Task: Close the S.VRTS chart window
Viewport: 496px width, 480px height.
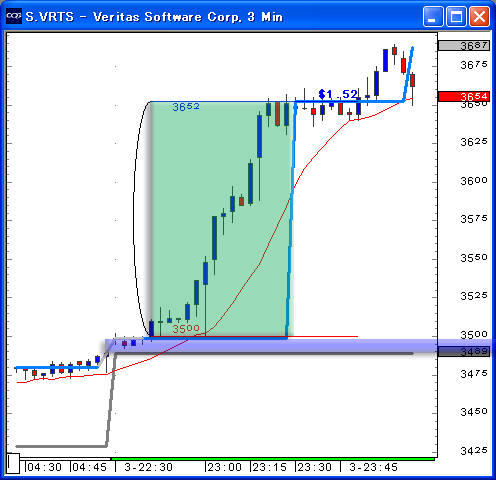Action: tap(479, 16)
